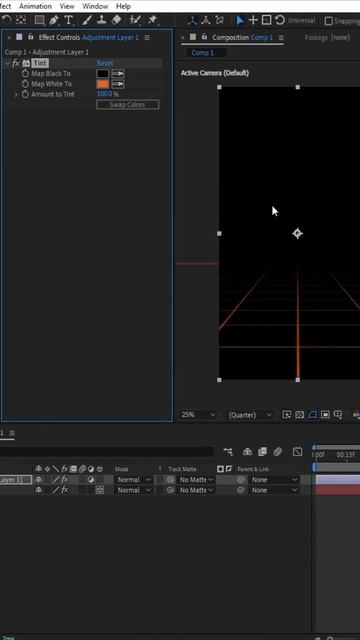
Task: Pick Map Black To color with eyedropper
Action: 118,74
